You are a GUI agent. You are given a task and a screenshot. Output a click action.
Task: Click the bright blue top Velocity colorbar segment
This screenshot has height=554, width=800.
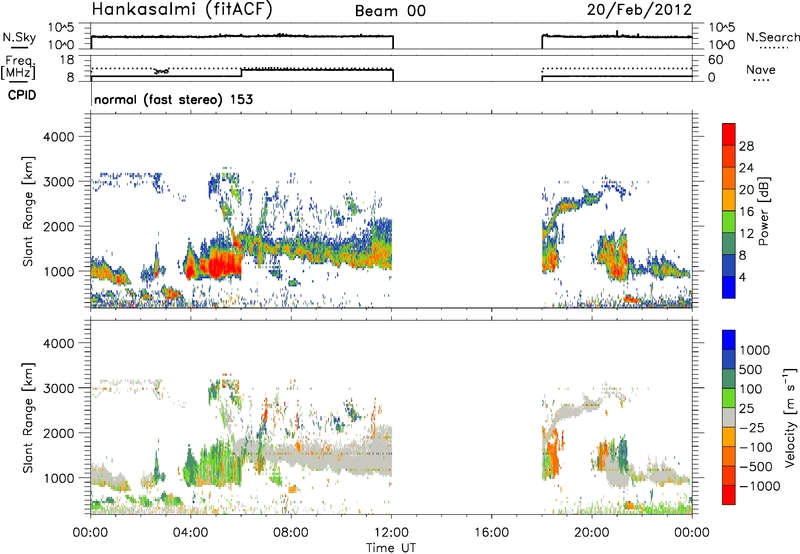(x=729, y=340)
